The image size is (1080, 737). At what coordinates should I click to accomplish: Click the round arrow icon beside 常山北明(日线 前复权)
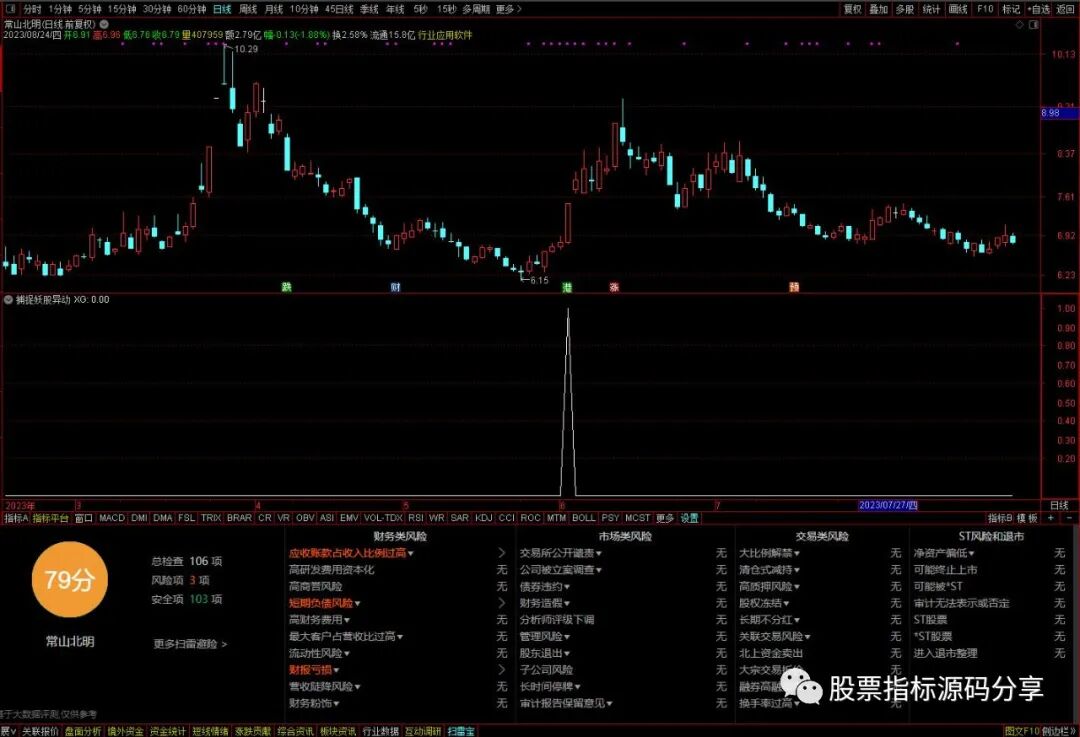point(104,24)
